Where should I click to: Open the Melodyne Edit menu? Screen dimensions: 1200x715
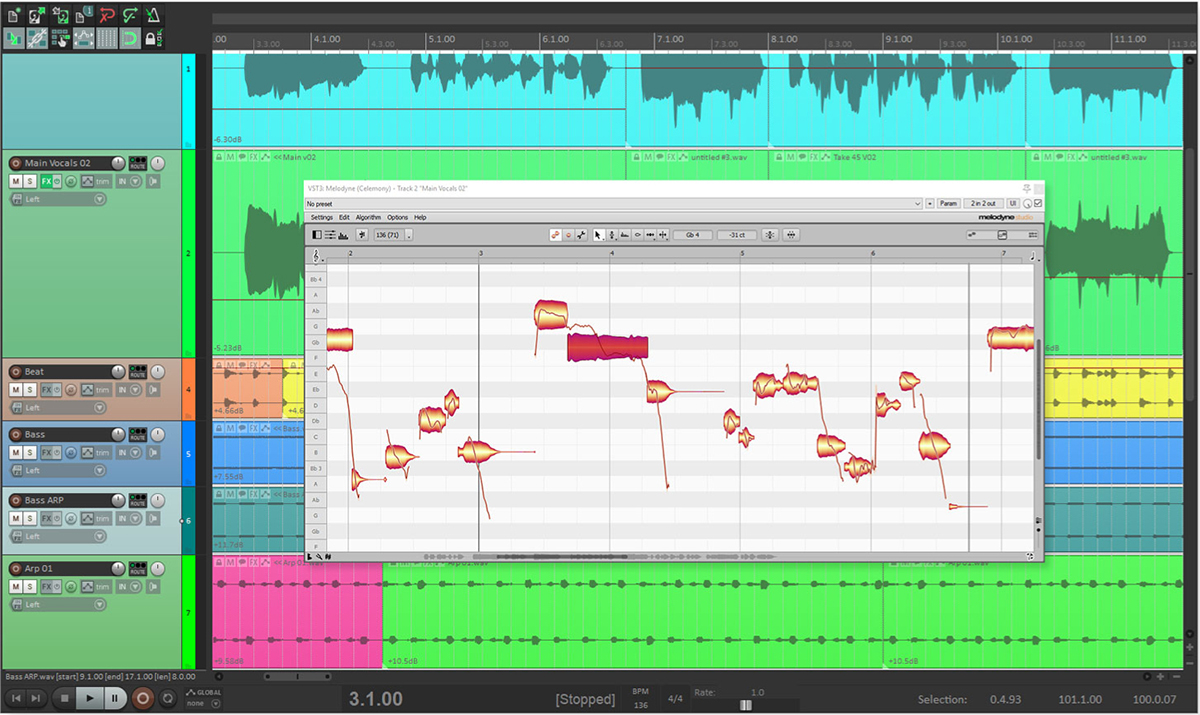[x=344, y=217]
